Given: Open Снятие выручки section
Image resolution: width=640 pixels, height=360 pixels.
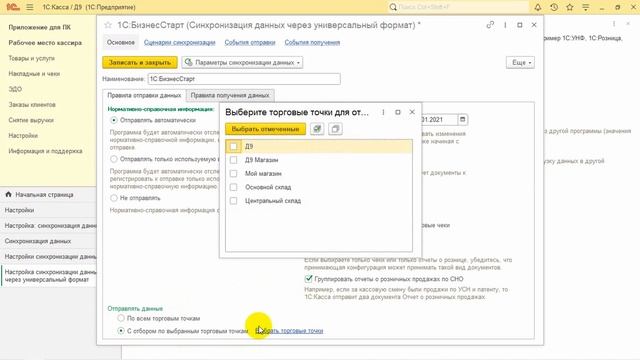Looking at the screenshot, I should (31, 120).
